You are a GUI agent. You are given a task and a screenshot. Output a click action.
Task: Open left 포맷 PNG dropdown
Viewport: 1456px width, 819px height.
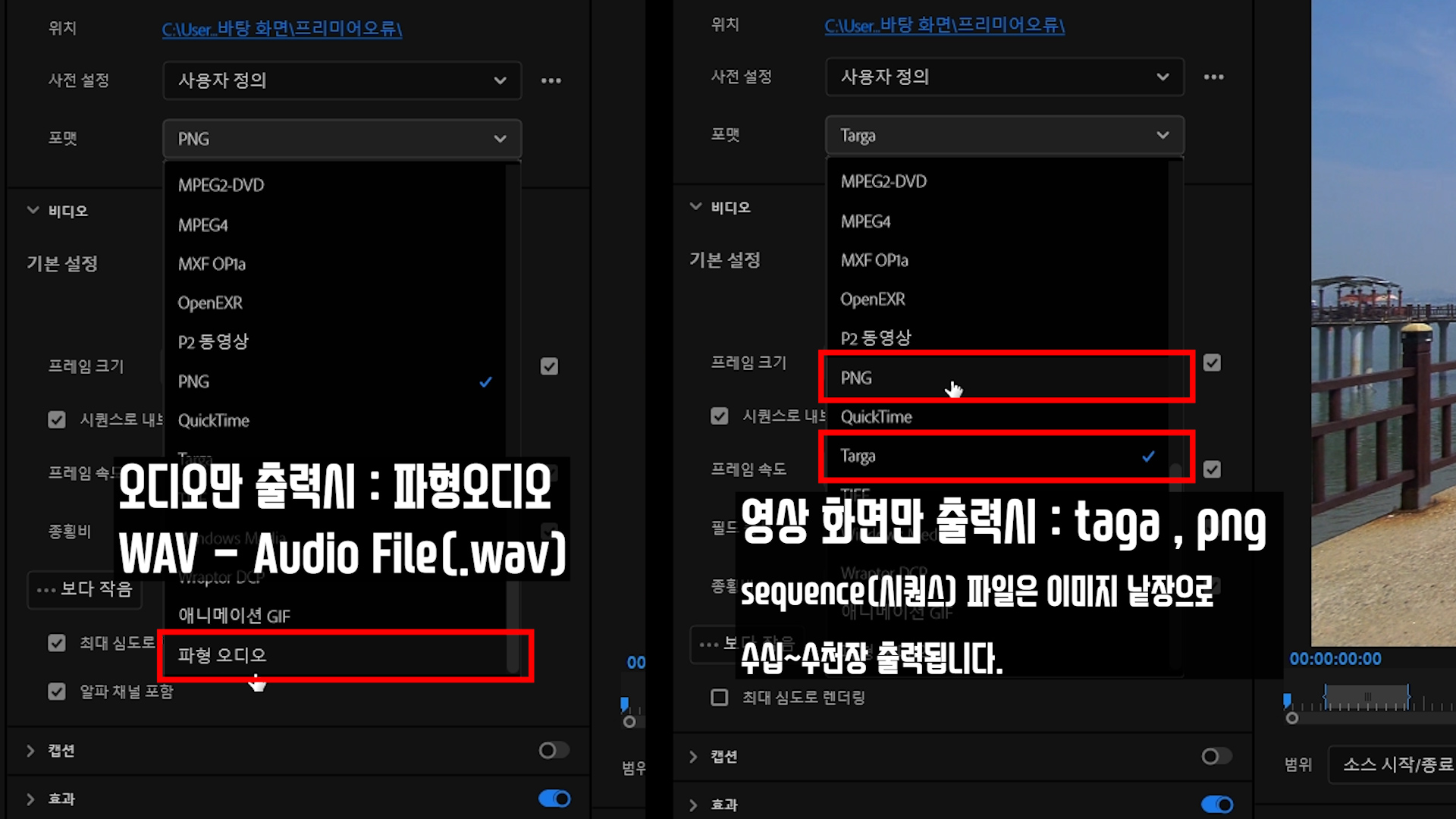click(x=341, y=139)
